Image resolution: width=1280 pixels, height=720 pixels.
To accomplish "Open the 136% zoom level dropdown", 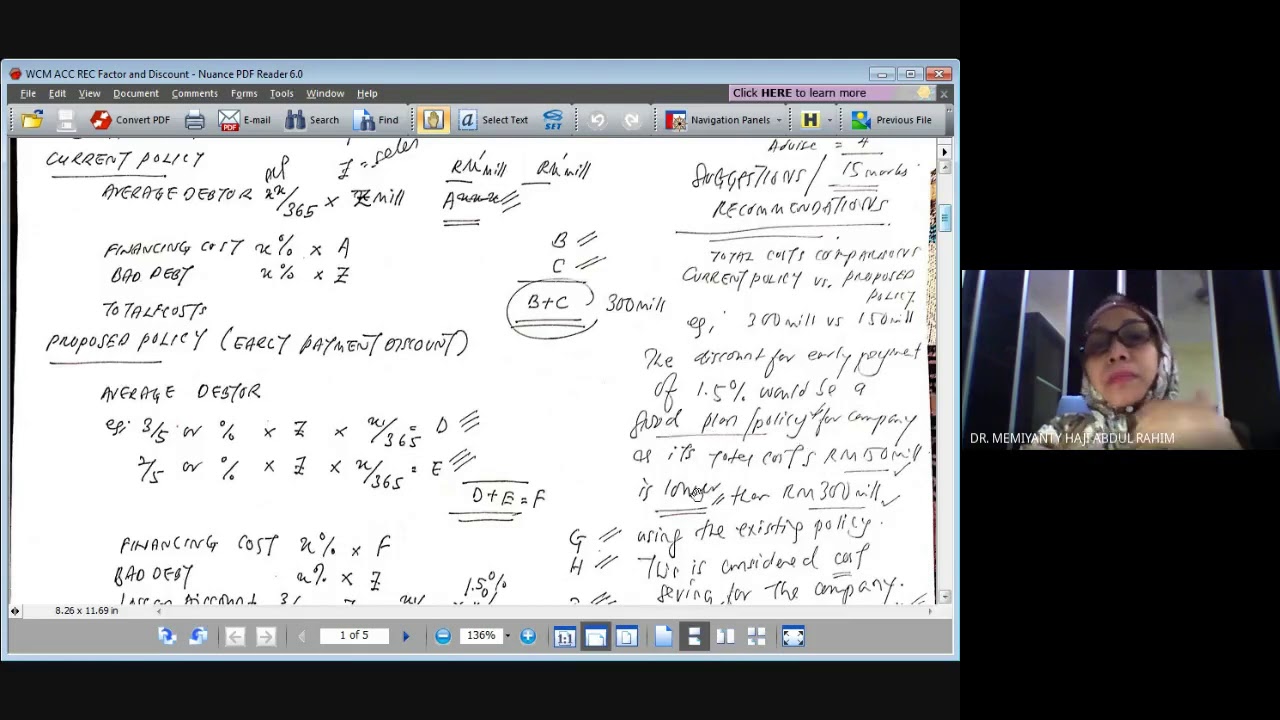I will click(x=507, y=636).
